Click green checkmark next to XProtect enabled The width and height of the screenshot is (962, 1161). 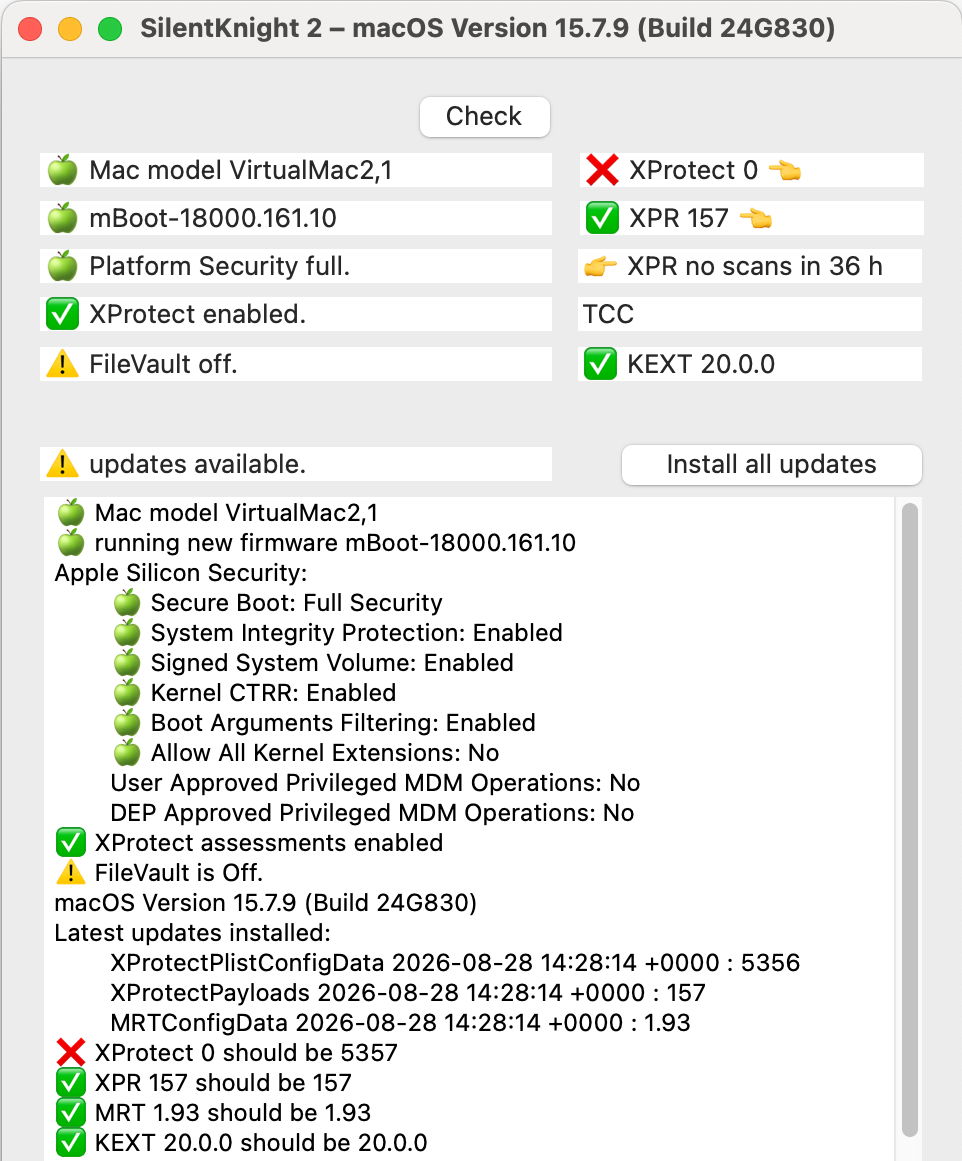(62, 314)
